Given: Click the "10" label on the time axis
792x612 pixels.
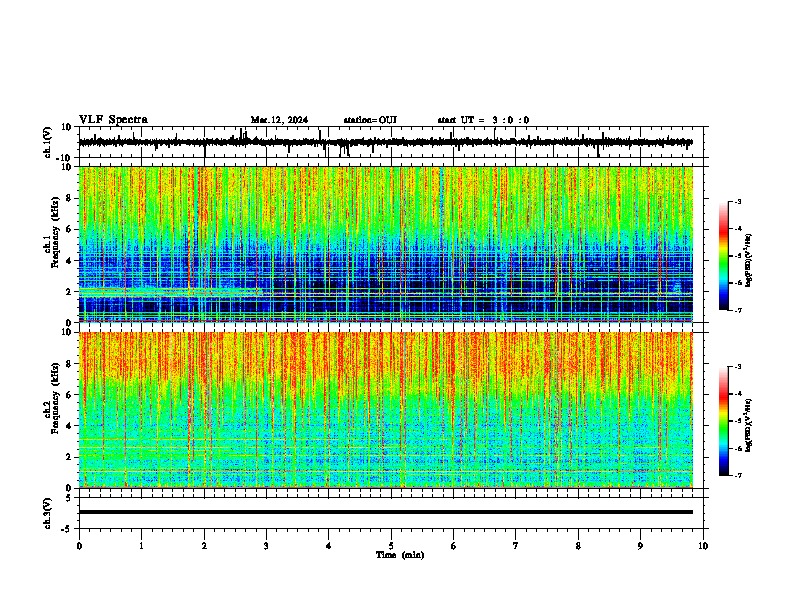Looking at the screenshot, I should pyautogui.click(x=703, y=546).
